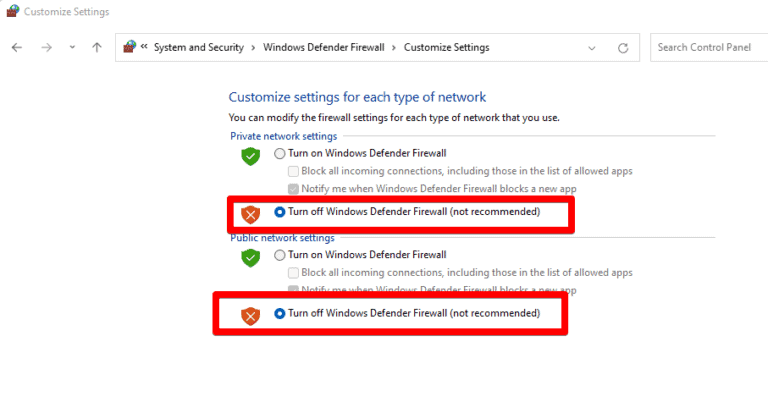Click the green shield under Public network settings
768x402 pixels.
[250, 257]
